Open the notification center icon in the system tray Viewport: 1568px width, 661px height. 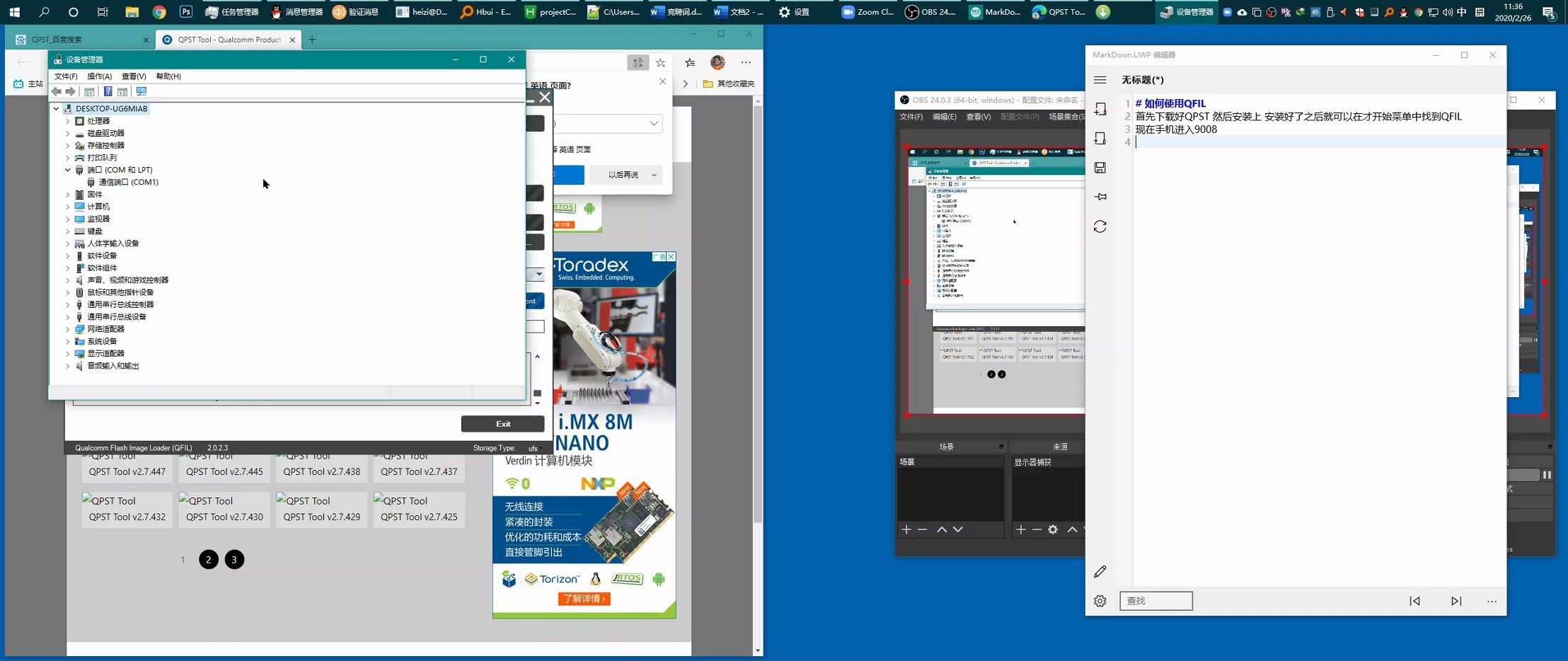pyautogui.click(x=1549, y=12)
